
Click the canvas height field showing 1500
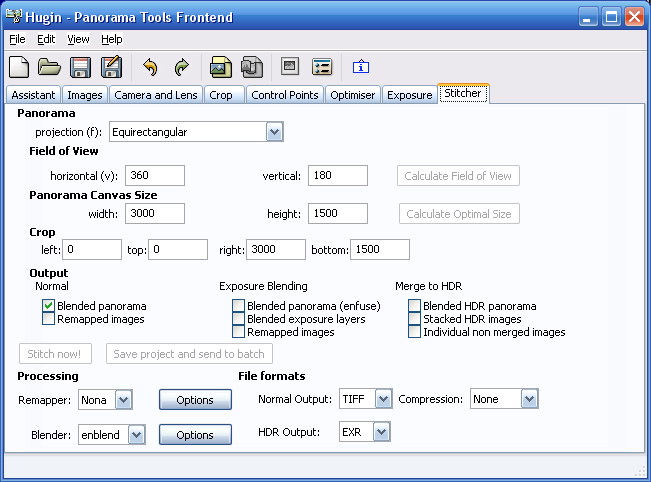[338, 213]
